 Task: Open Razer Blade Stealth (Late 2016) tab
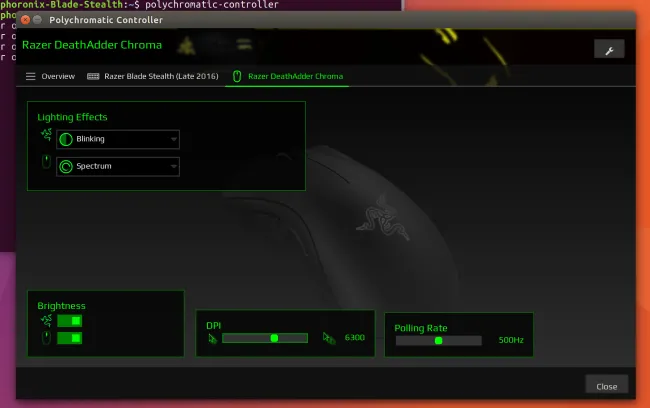click(x=153, y=76)
